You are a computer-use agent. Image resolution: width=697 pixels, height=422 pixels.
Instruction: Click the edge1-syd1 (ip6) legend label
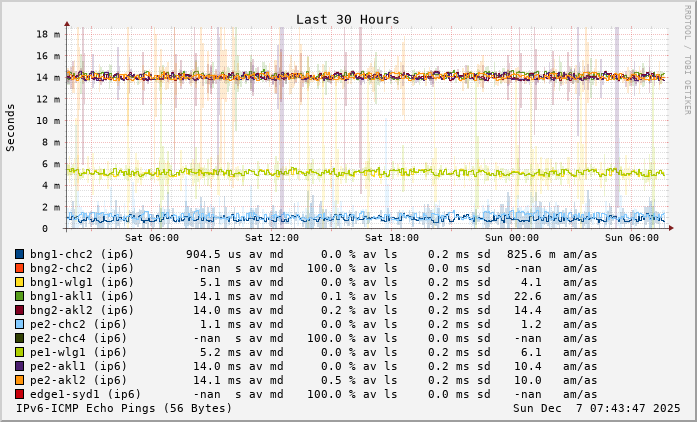click(85, 394)
